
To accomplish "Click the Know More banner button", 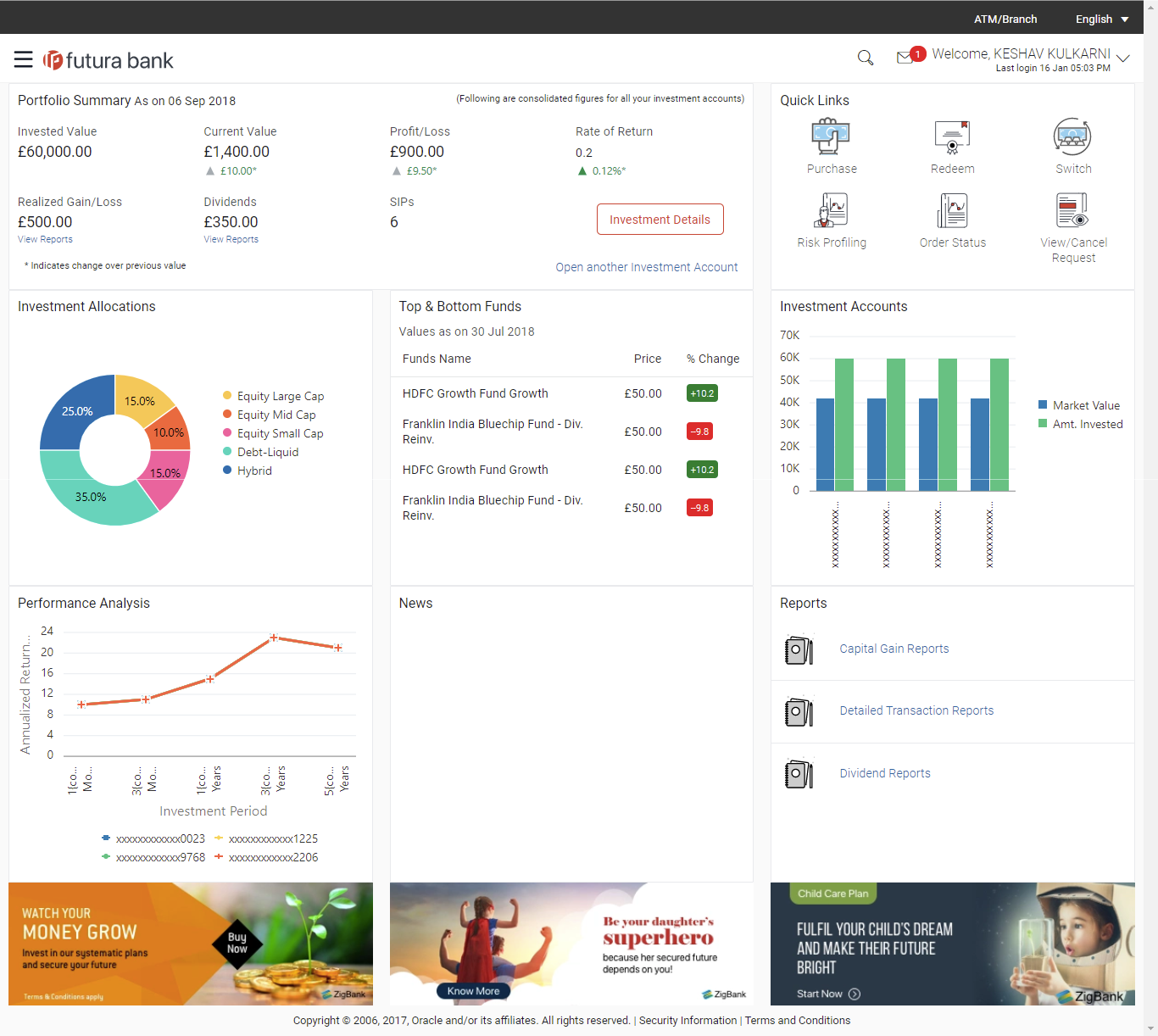I will [x=474, y=991].
